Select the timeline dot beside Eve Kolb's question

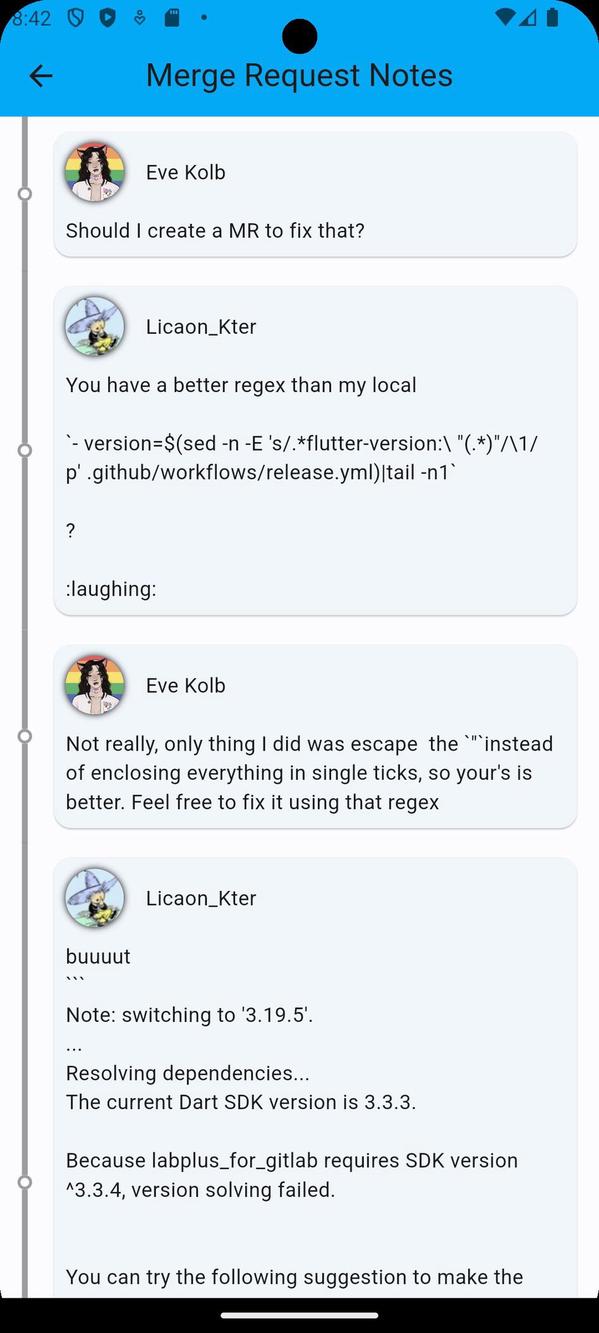pyautogui.click(x=24, y=194)
